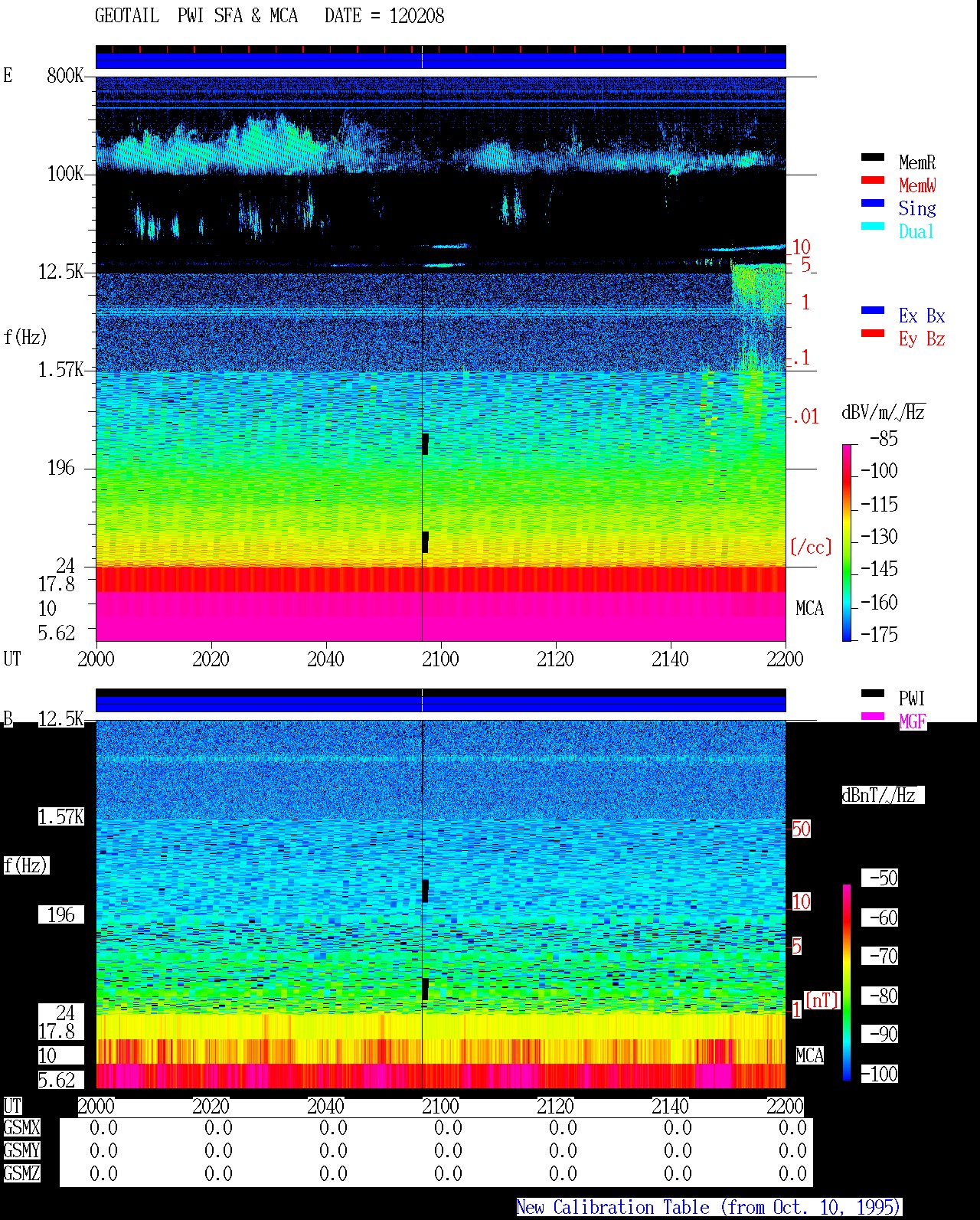The image size is (980, 1220).
Task: Open the New Calibration Table link
Action: 709,1207
